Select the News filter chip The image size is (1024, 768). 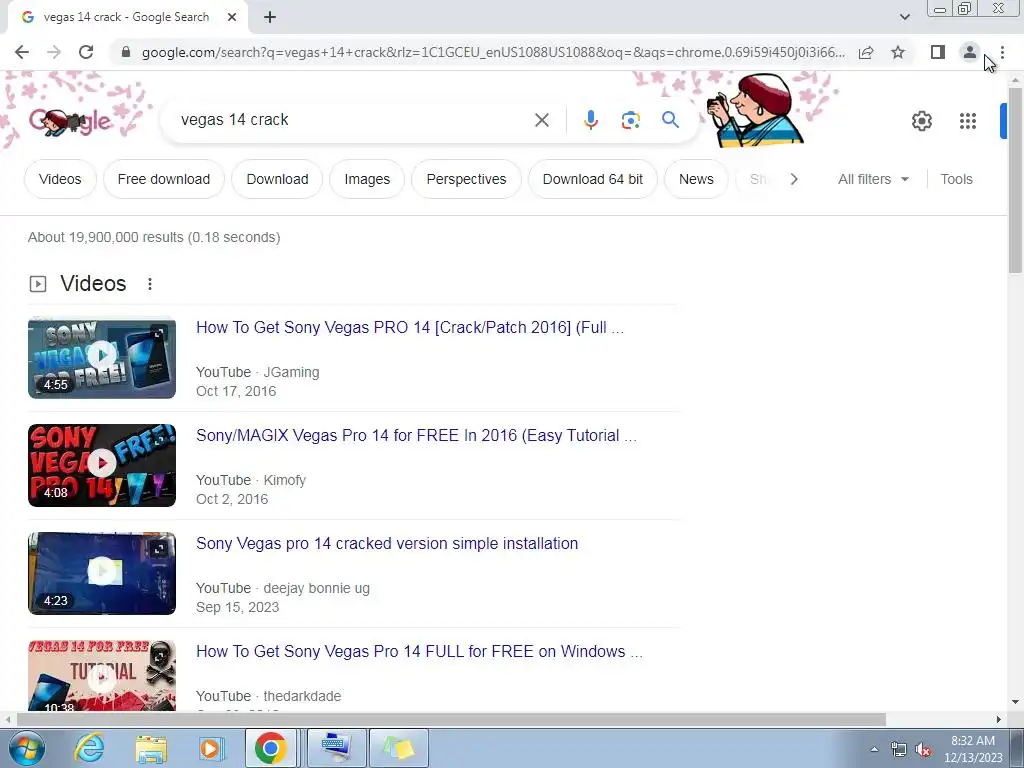(x=696, y=179)
